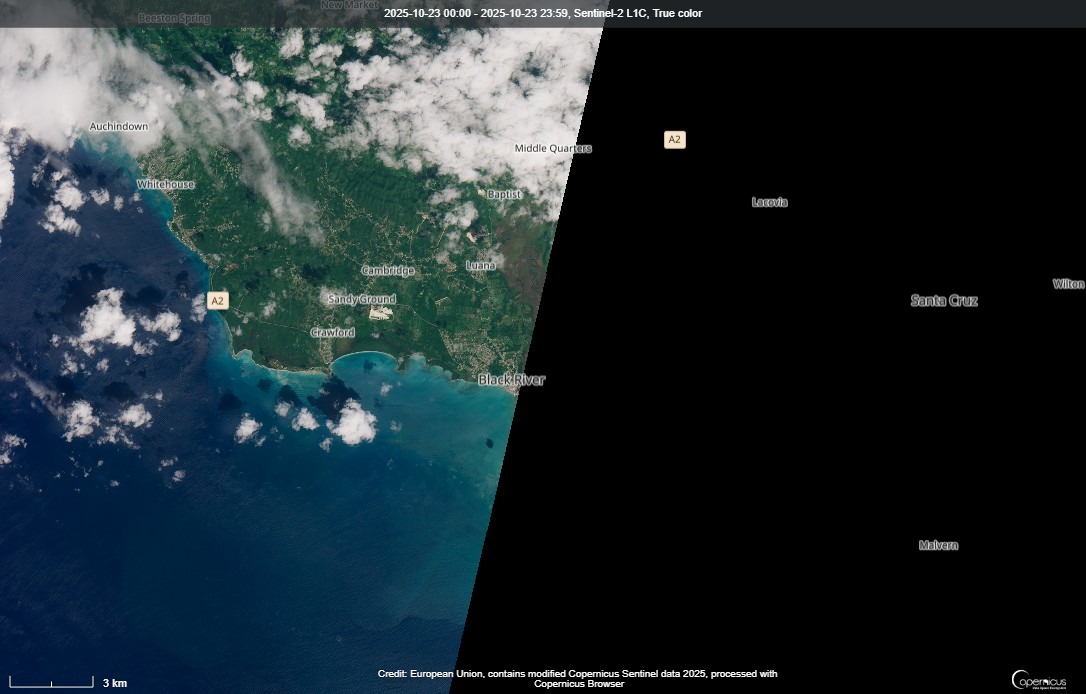Select the Auchindown place label
Screen dimensions: 1086x694
118,126
